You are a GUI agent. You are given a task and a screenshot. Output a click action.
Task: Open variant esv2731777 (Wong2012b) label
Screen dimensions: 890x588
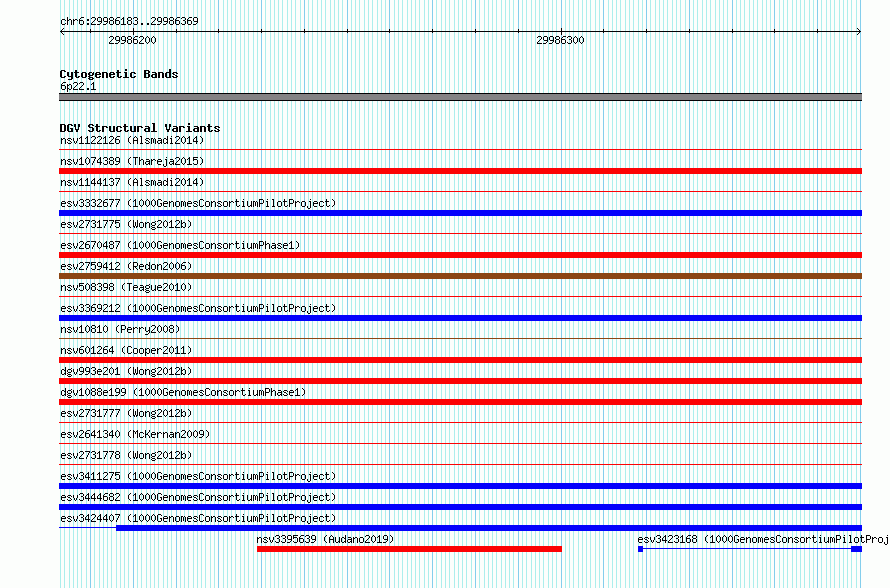pos(126,413)
